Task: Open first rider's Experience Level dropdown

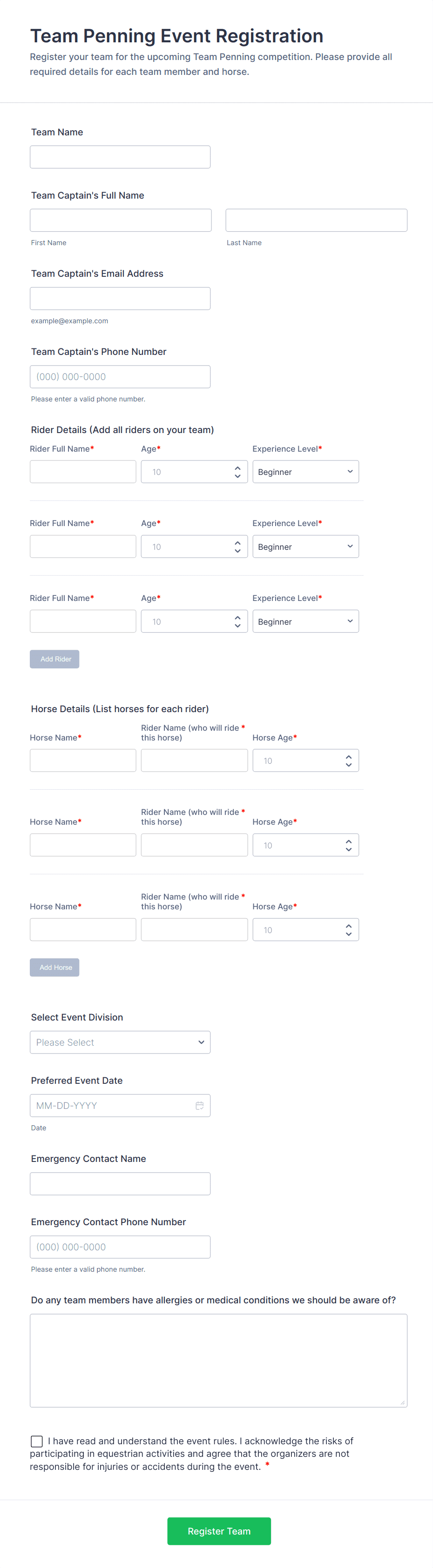Action: 305,472
